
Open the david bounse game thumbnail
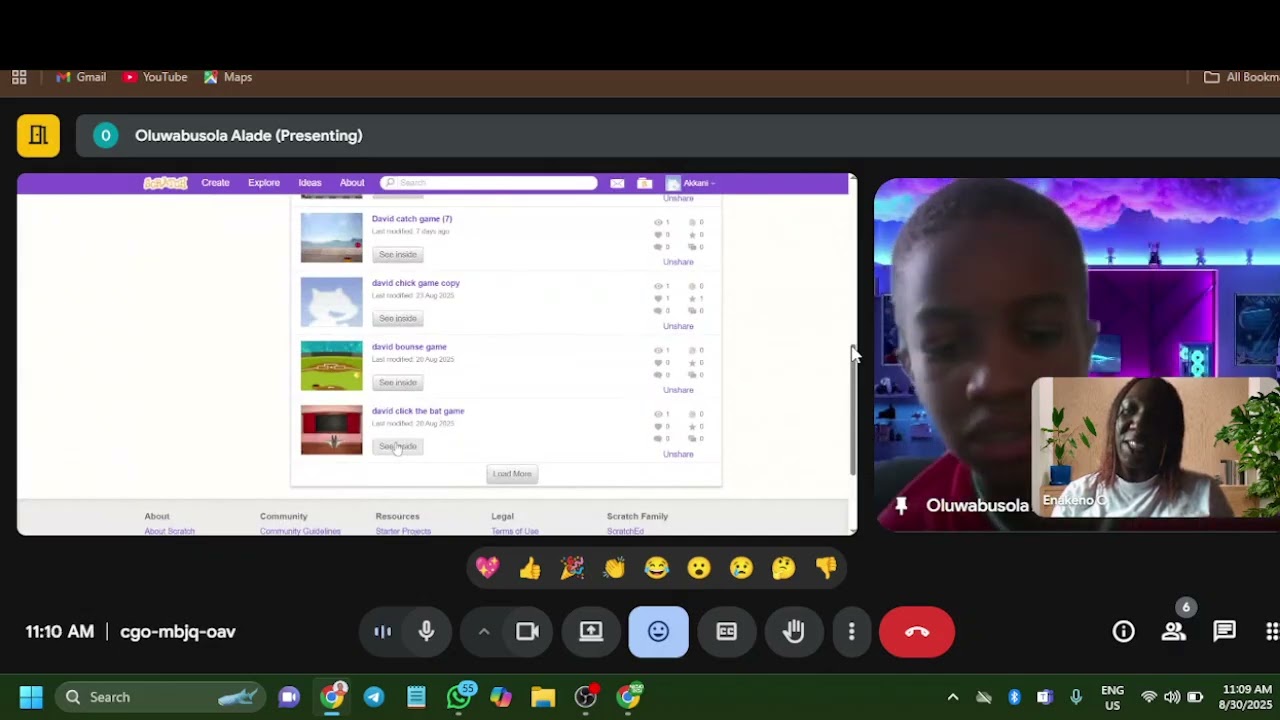click(x=332, y=366)
